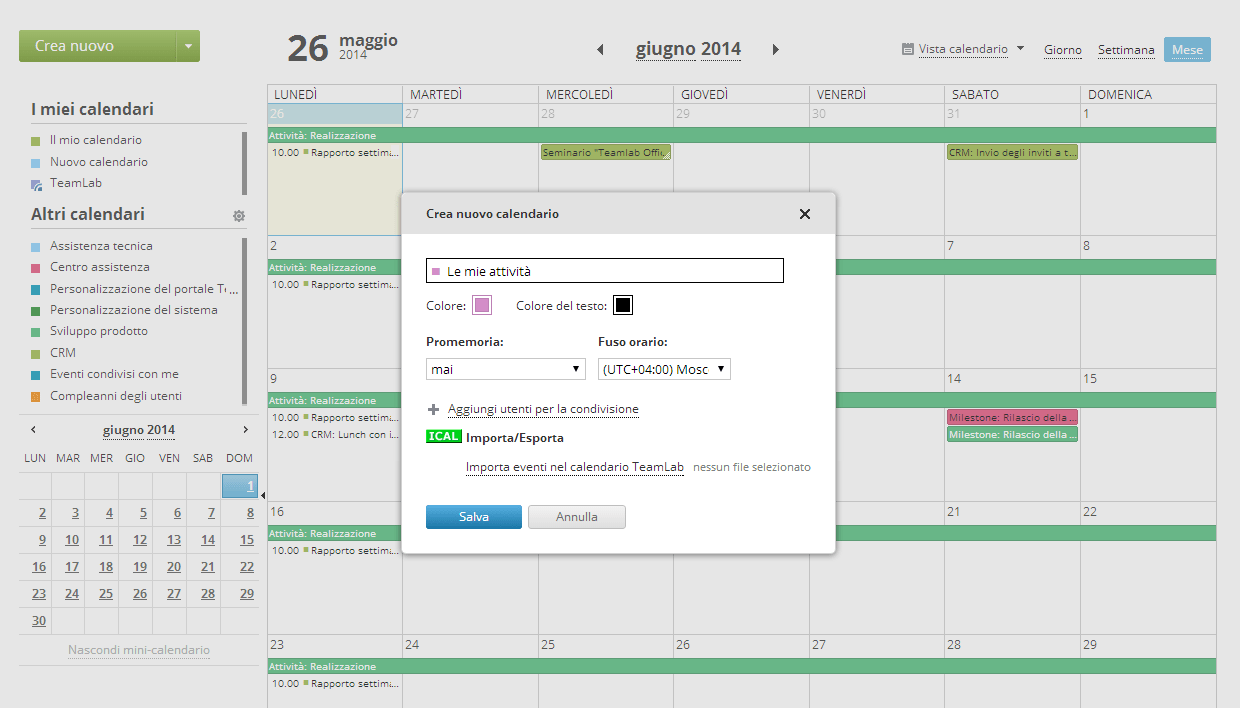Go to next month in main header
1240x708 pixels.
pos(775,49)
